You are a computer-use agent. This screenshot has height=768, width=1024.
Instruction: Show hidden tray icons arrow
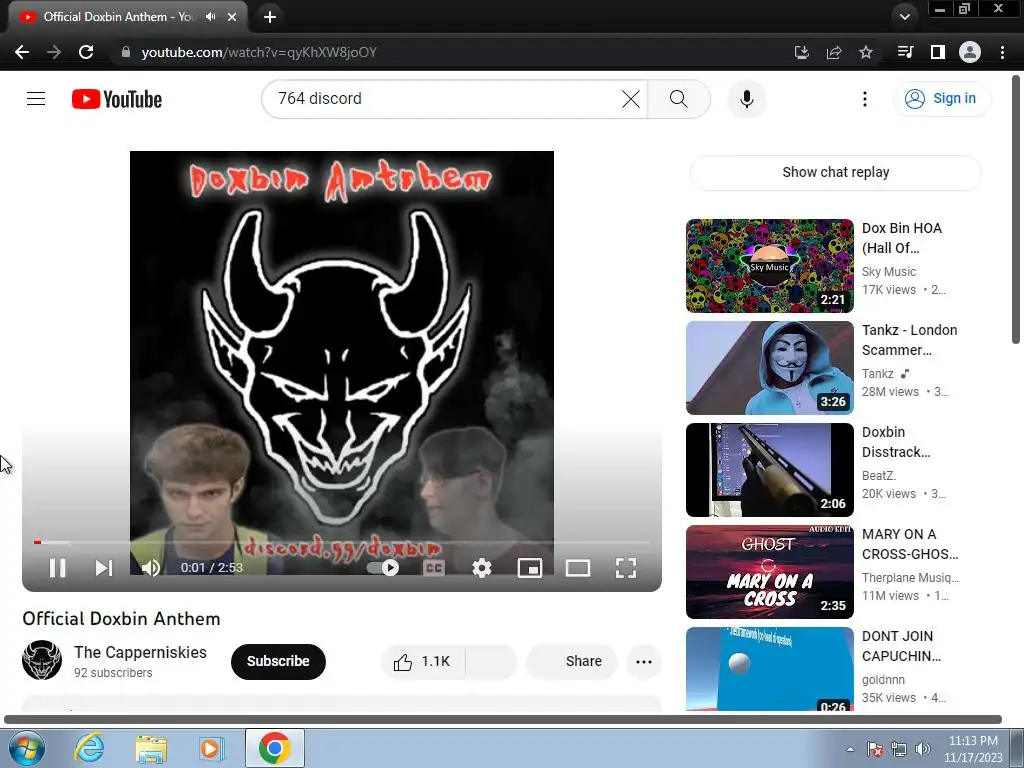pyautogui.click(x=850, y=749)
